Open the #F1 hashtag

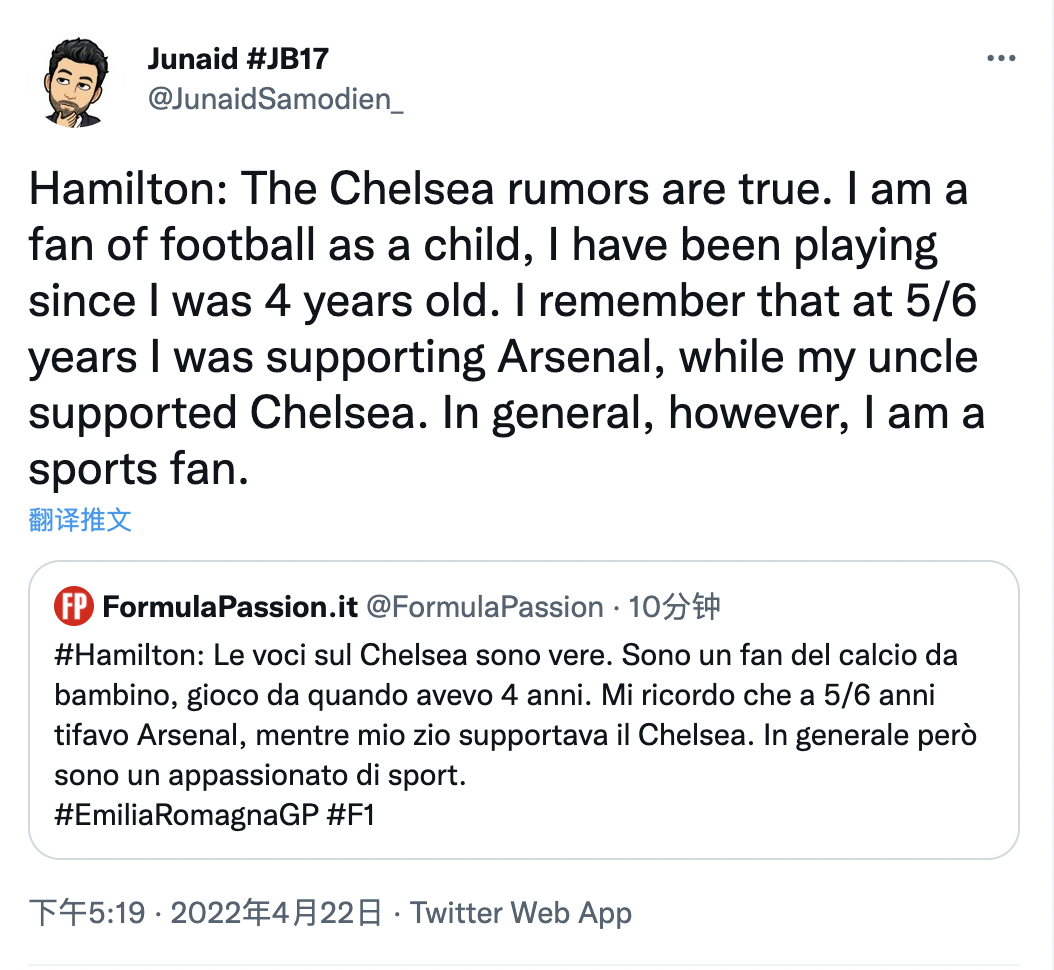(x=351, y=815)
